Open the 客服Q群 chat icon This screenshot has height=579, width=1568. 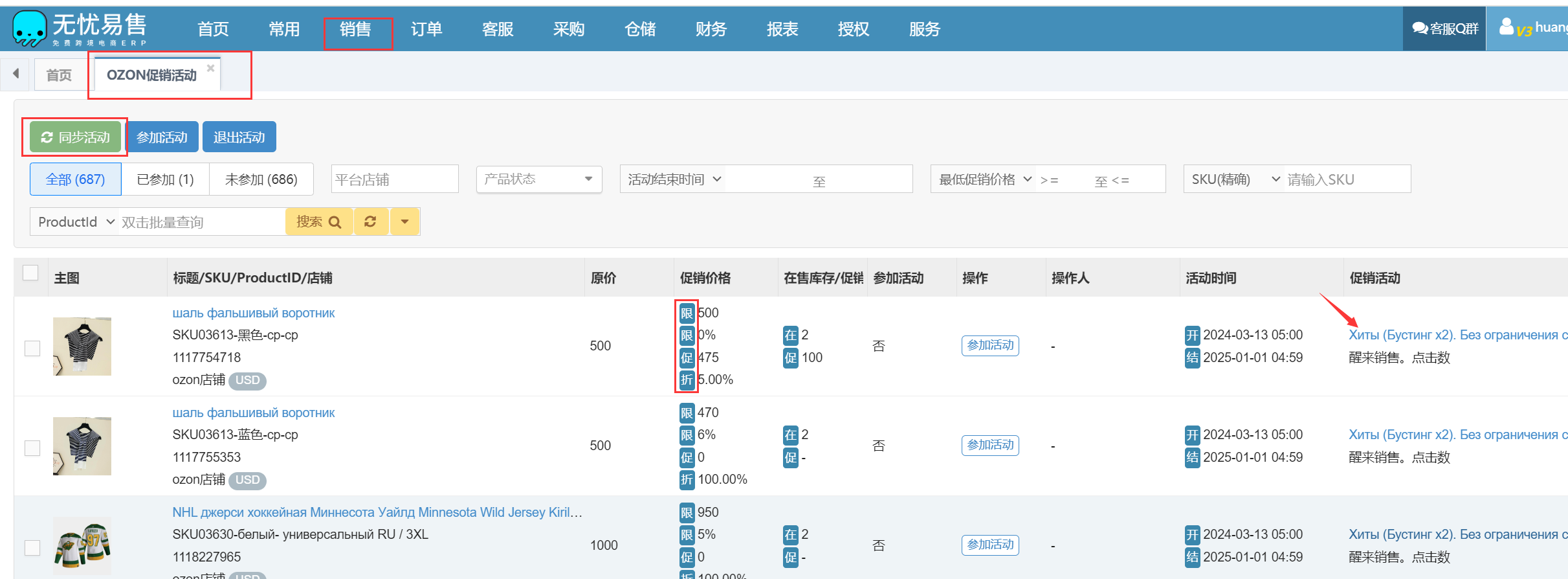[x=1420, y=28]
